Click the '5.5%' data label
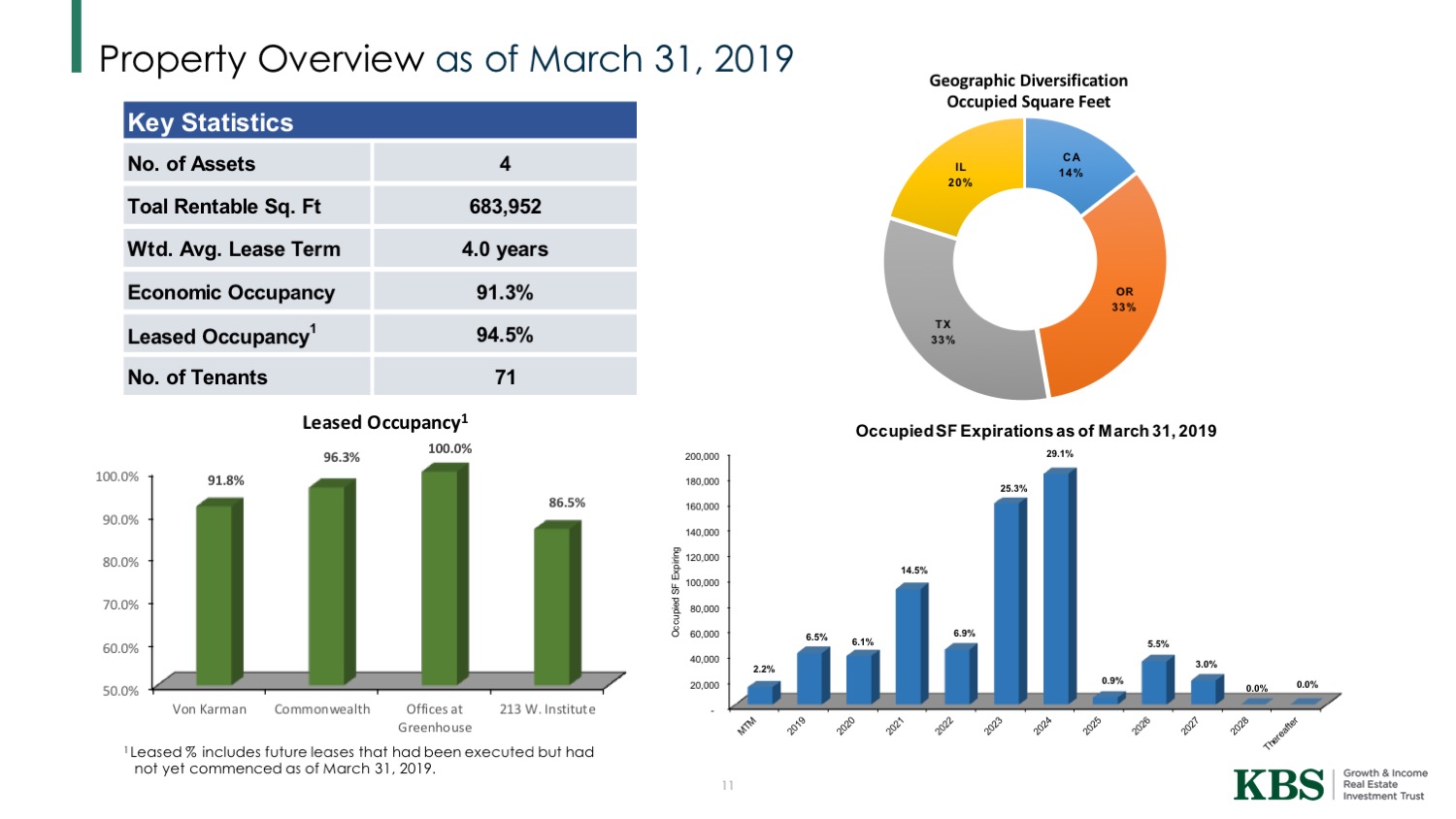Image resolution: width=1456 pixels, height=819 pixels. point(1158,643)
